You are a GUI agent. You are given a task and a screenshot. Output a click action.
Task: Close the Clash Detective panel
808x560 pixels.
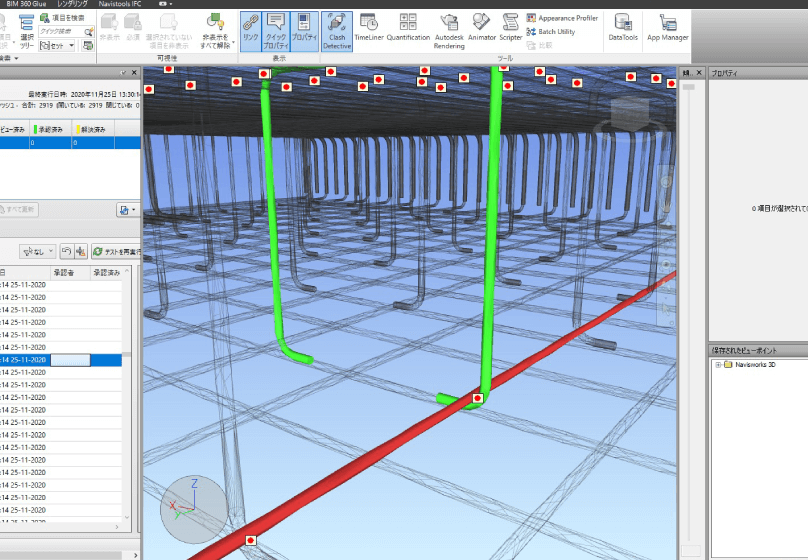pos(134,73)
